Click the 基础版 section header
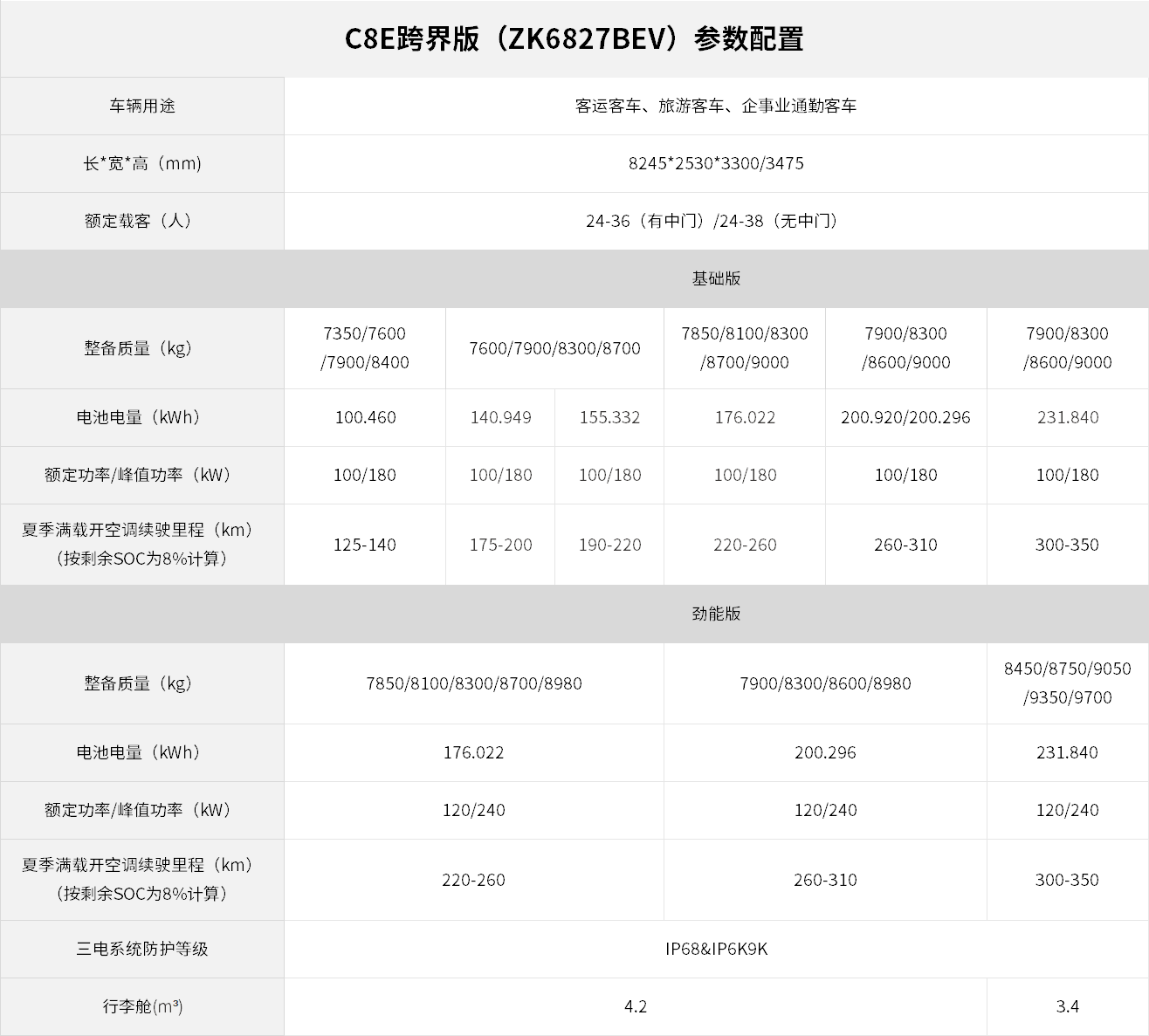This screenshot has width=1149, height=1036. point(716,278)
